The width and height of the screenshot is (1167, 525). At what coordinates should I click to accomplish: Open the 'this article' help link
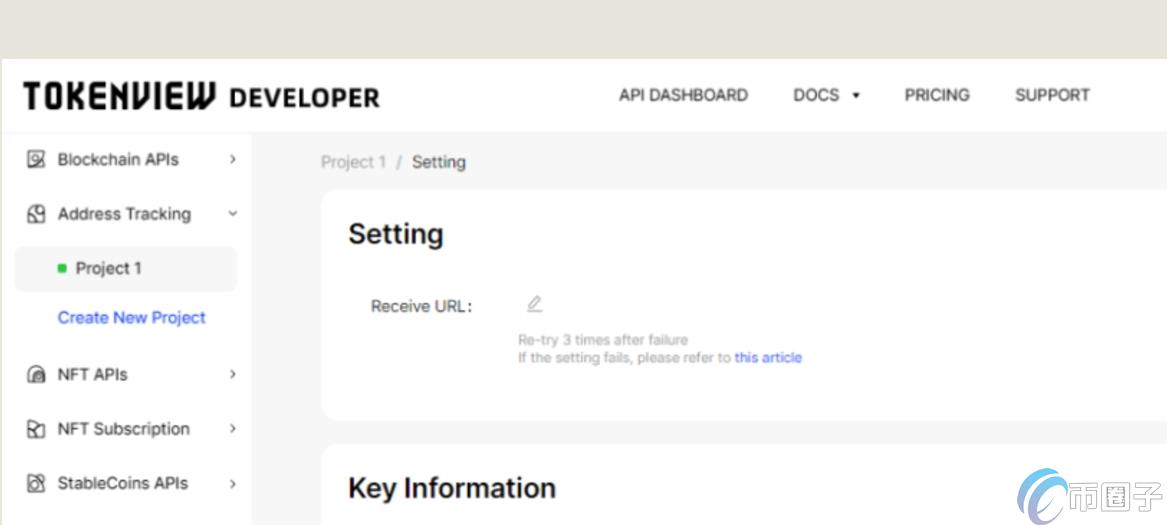point(768,357)
